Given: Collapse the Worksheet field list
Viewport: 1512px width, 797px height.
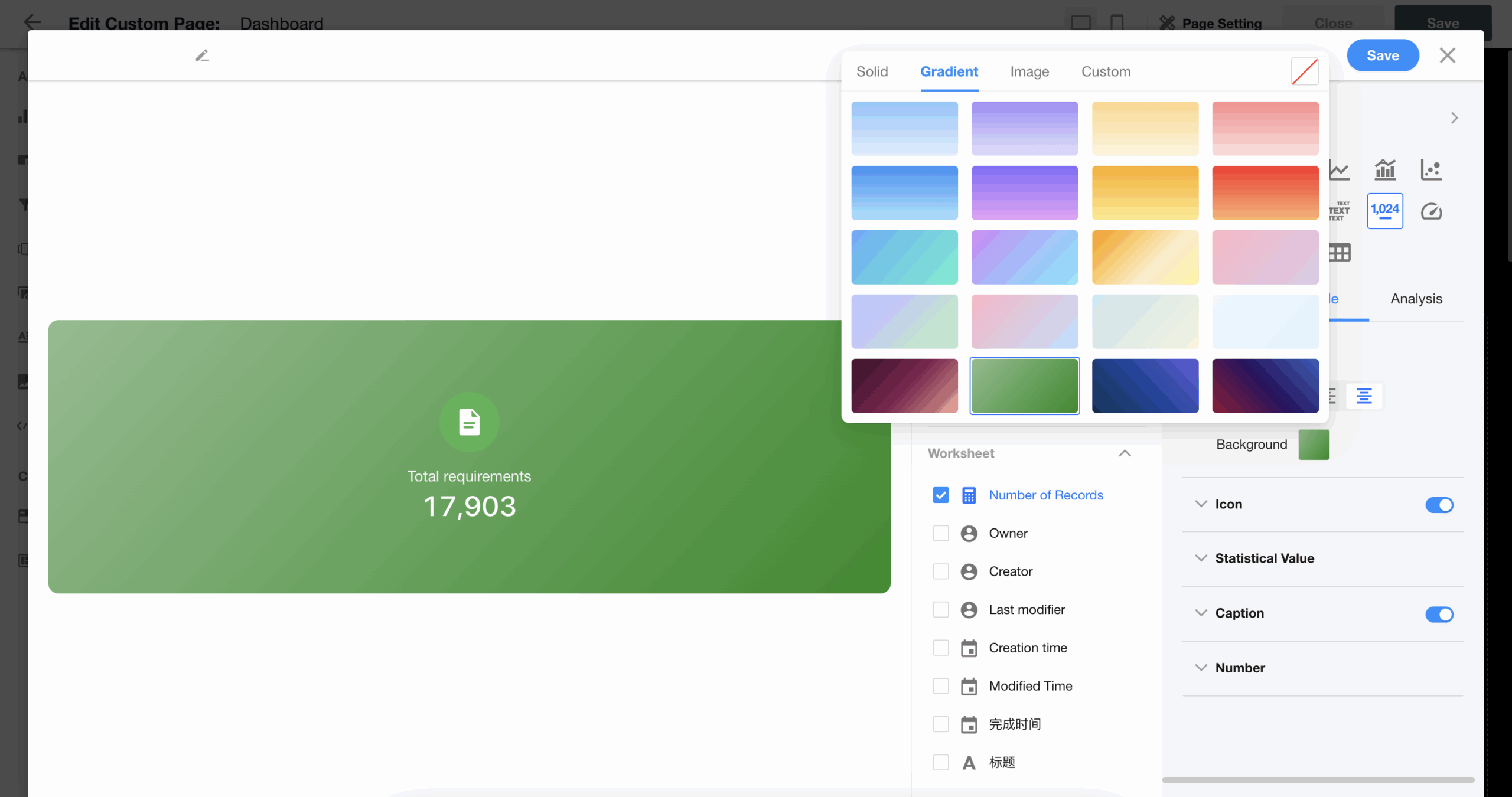Looking at the screenshot, I should tap(1125, 453).
